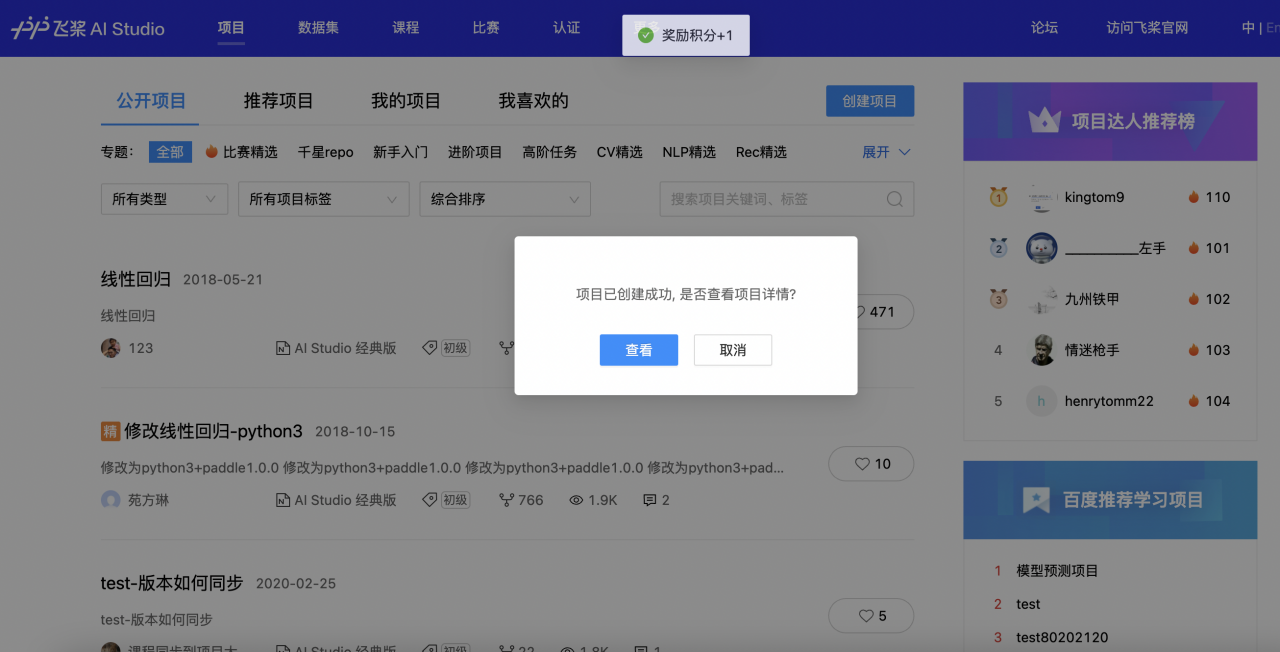Viewport: 1280px width, 652px height.
Task: Open 比赛 in the top navigation
Action: coord(486,28)
